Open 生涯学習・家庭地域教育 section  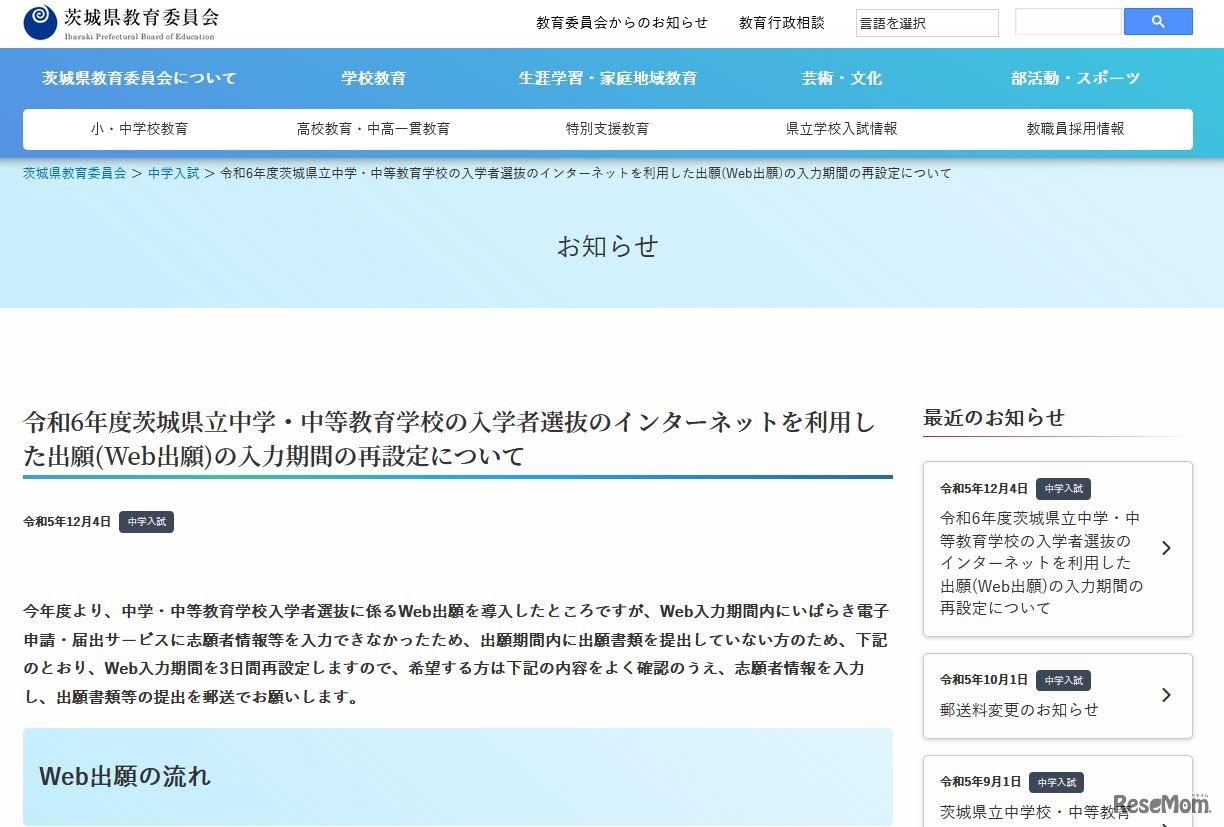[x=608, y=77]
